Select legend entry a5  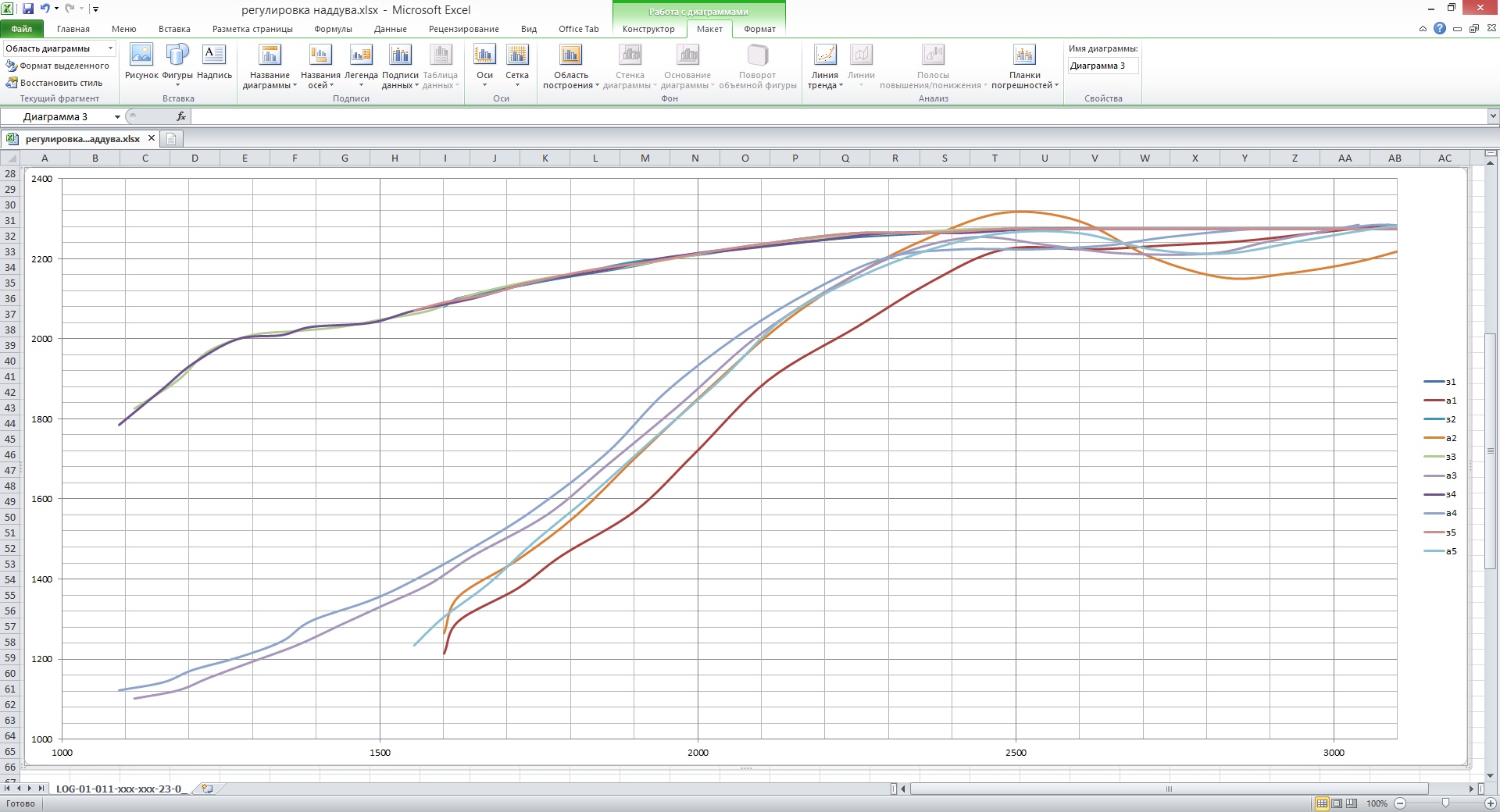point(1440,551)
